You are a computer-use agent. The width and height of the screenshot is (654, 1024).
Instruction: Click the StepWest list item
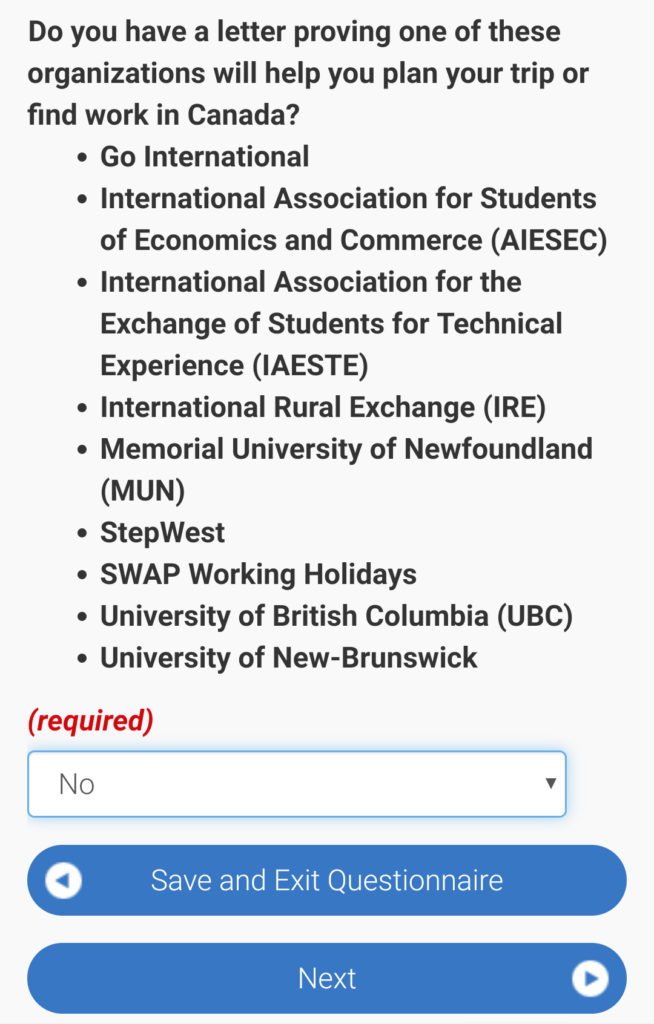(x=162, y=532)
